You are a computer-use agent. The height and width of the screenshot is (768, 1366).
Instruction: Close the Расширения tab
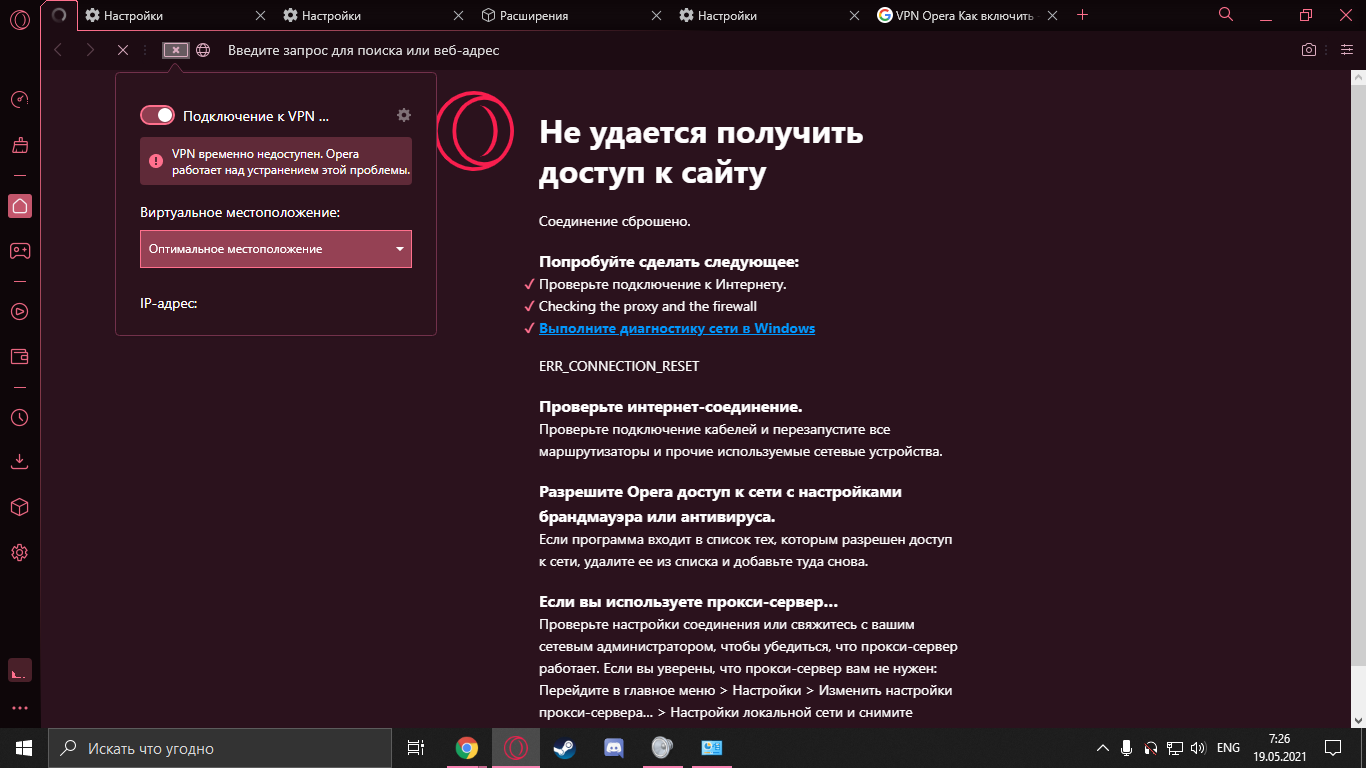tap(656, 15)
